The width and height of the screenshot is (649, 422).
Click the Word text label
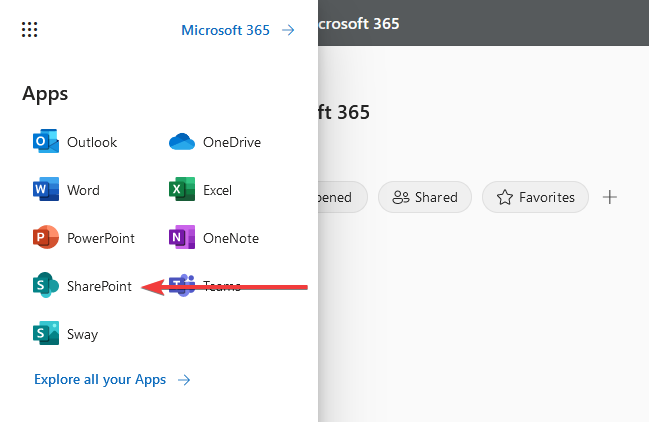[x=83, y=190]
